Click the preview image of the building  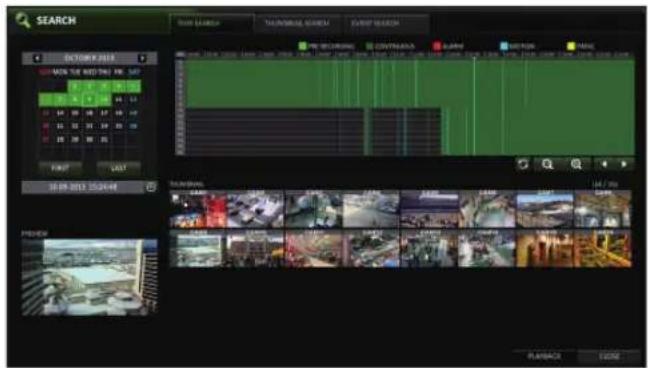(x=90, y=277)
